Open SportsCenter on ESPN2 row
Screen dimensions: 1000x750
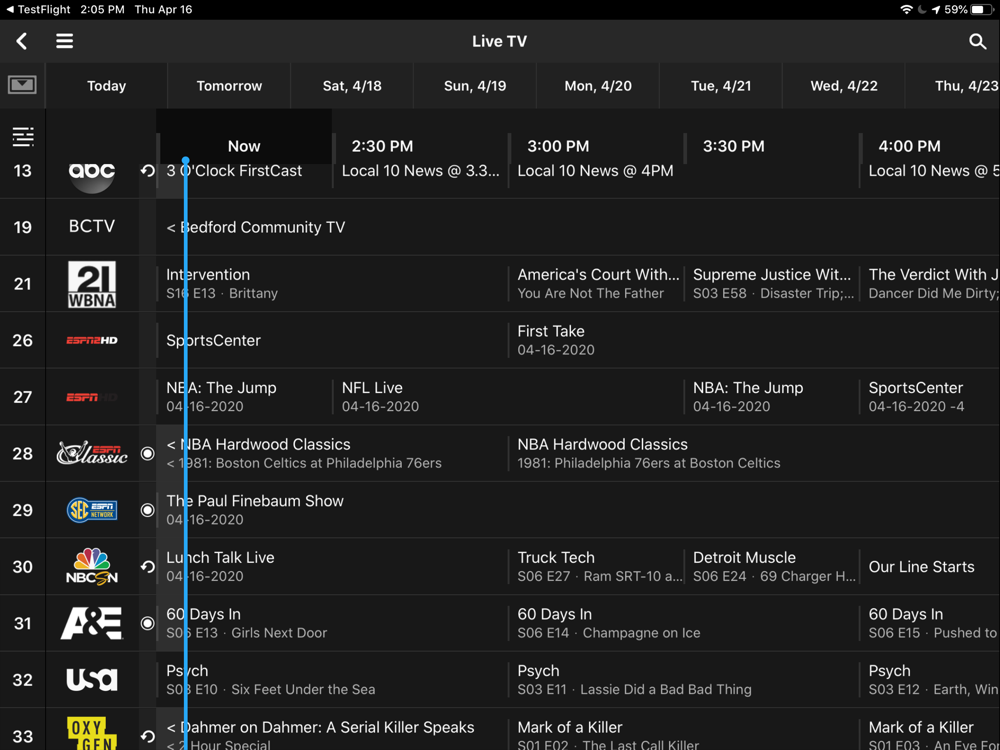coord(332,340)
